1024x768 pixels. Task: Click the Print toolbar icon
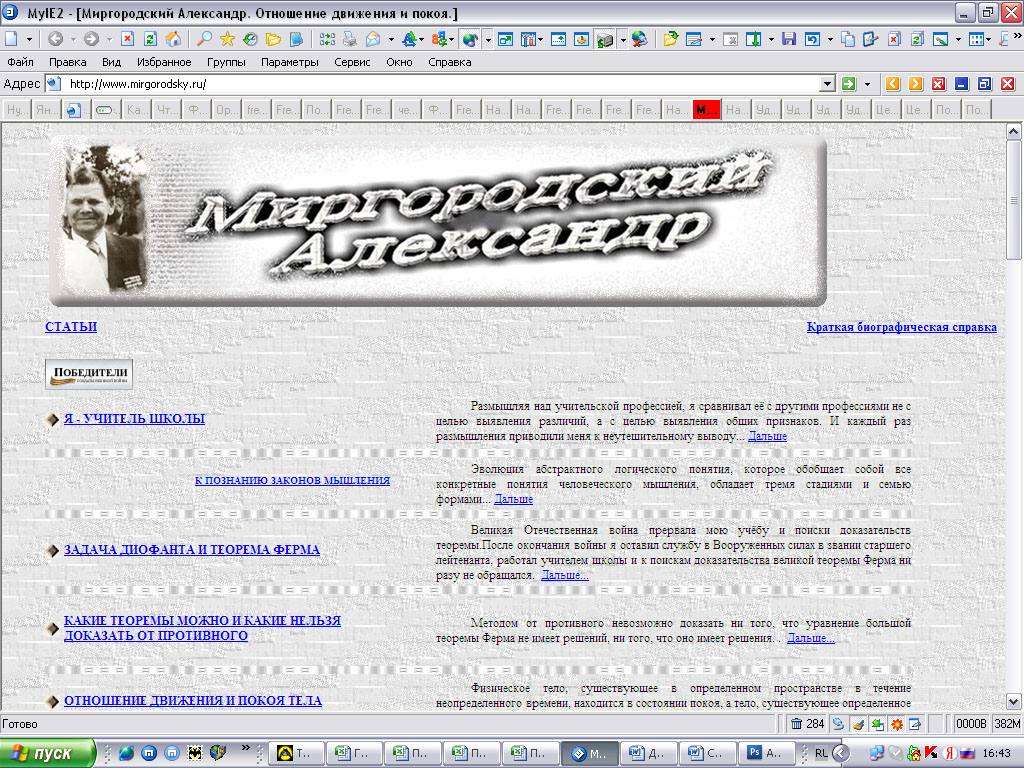coord(349,39)
